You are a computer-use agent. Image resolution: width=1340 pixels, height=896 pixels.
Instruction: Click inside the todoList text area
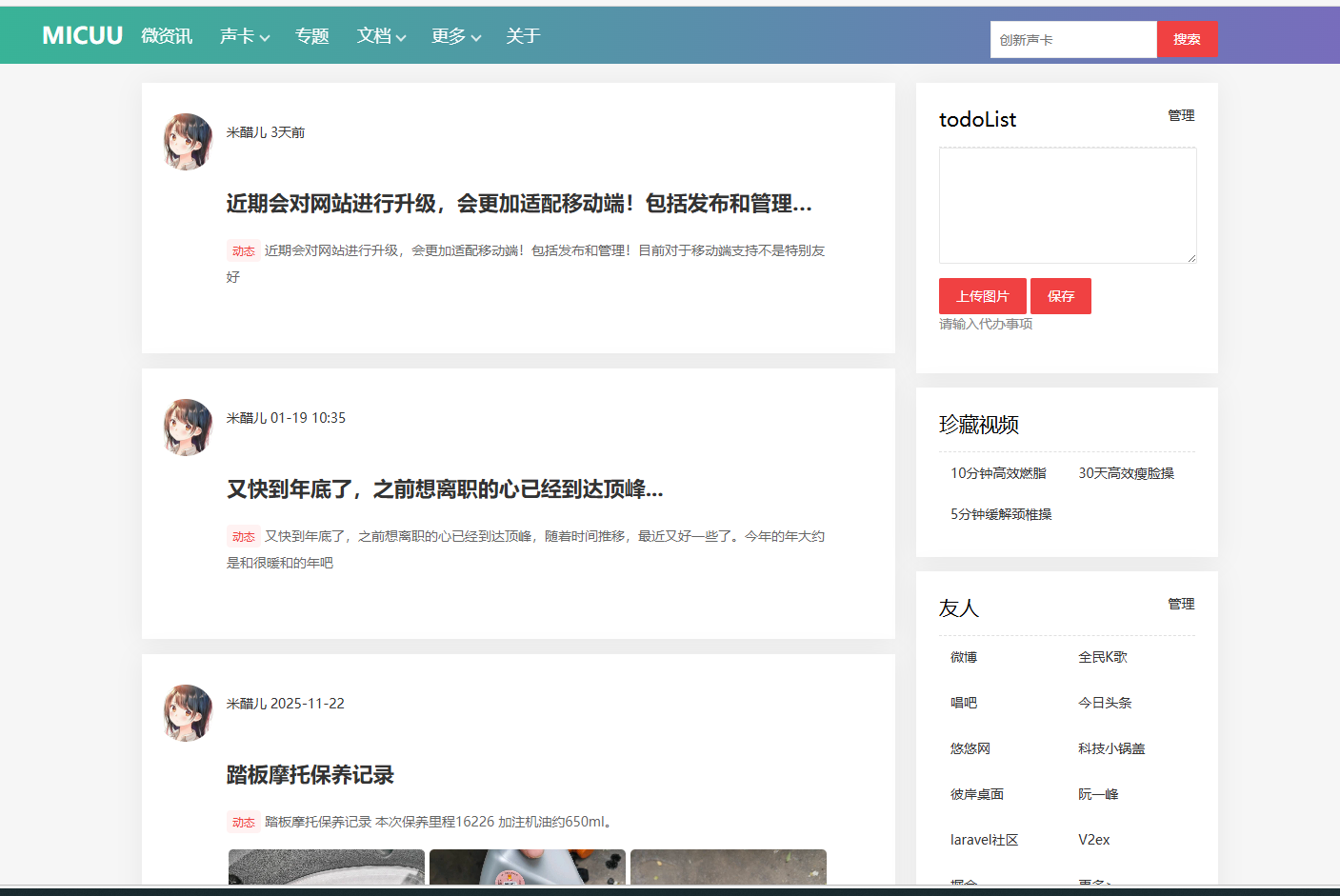point(1067,205)
